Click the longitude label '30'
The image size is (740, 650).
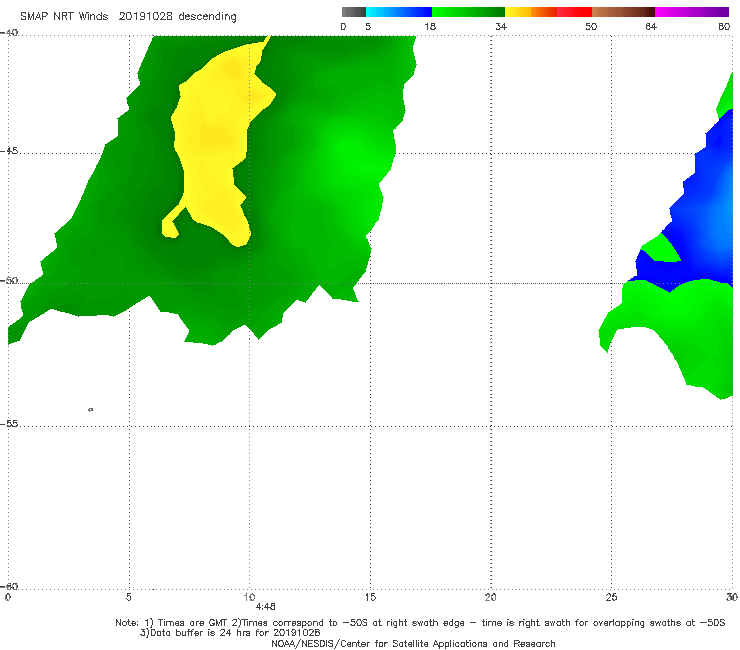pos(732,597)
